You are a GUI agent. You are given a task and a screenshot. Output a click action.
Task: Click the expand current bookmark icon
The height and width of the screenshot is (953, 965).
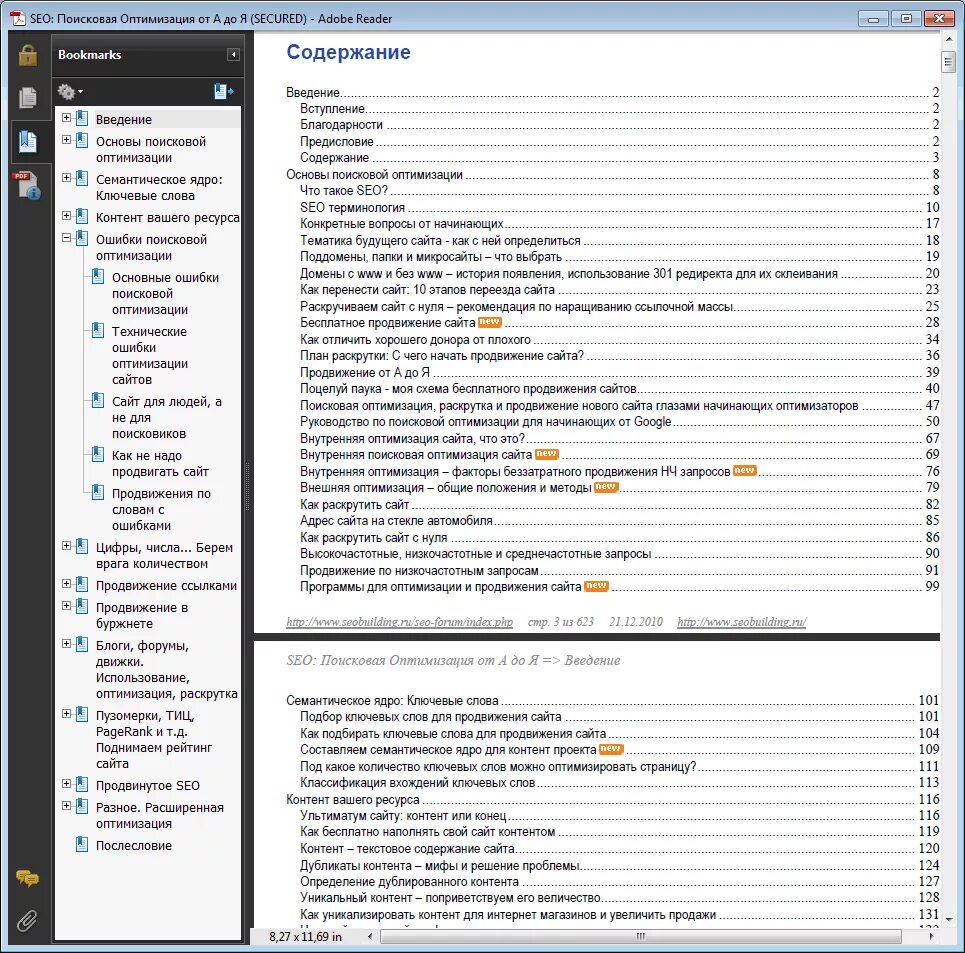[x=223, y=92]
